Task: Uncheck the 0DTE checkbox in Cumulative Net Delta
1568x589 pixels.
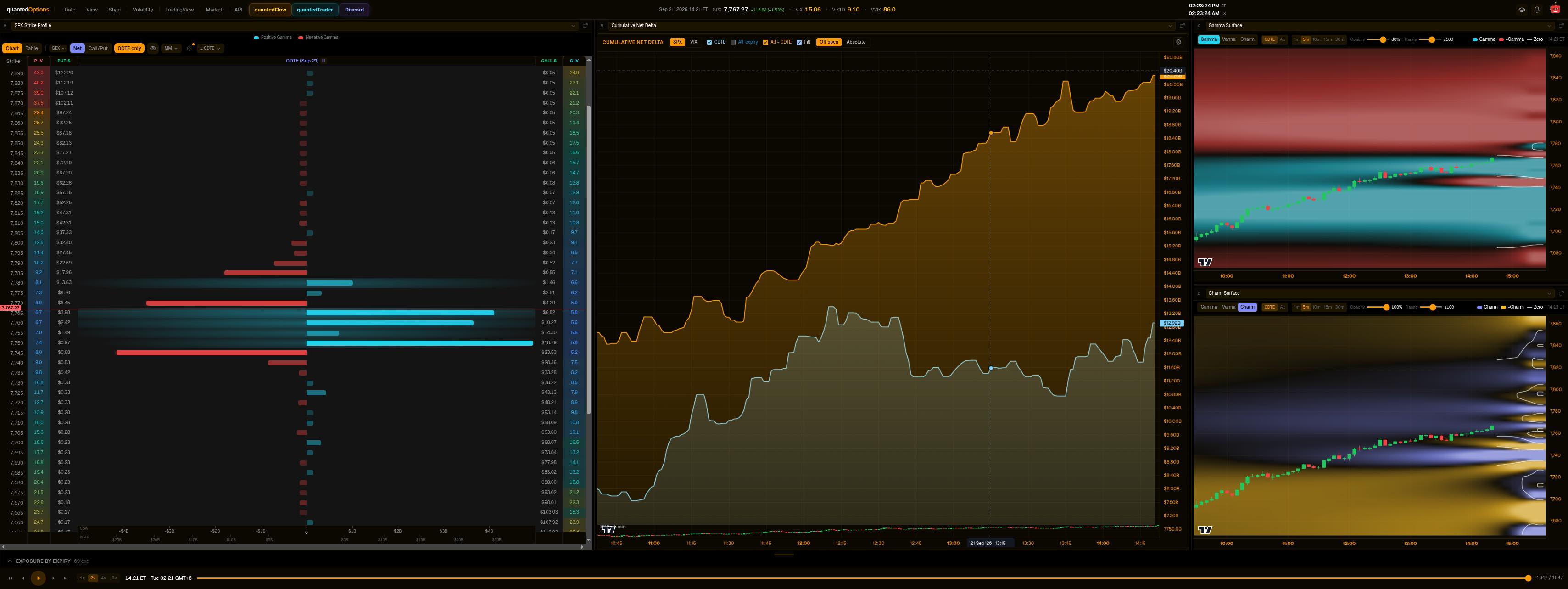Action: point(709,42)
